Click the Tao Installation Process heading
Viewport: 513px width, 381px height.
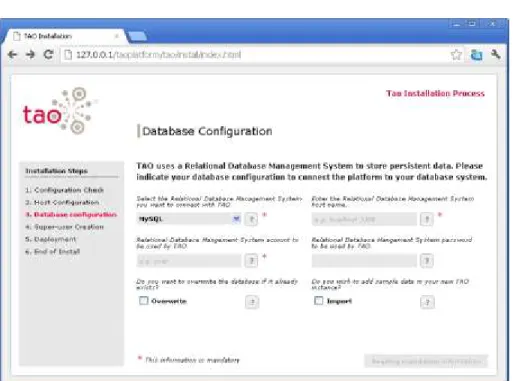coord(435,94)
